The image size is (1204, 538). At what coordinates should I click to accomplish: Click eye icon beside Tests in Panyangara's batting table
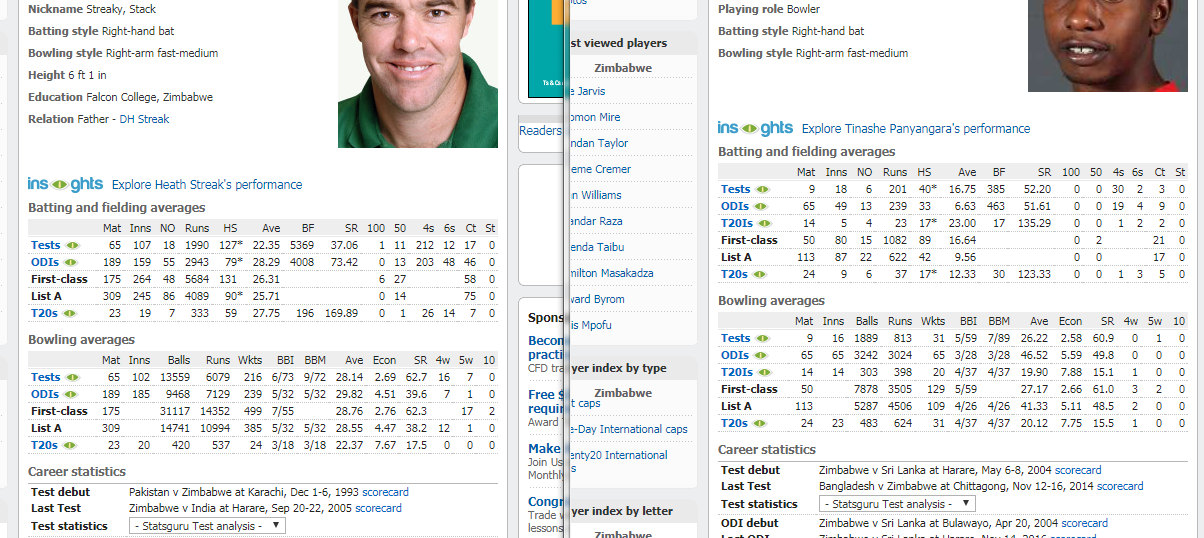point(762,189)
